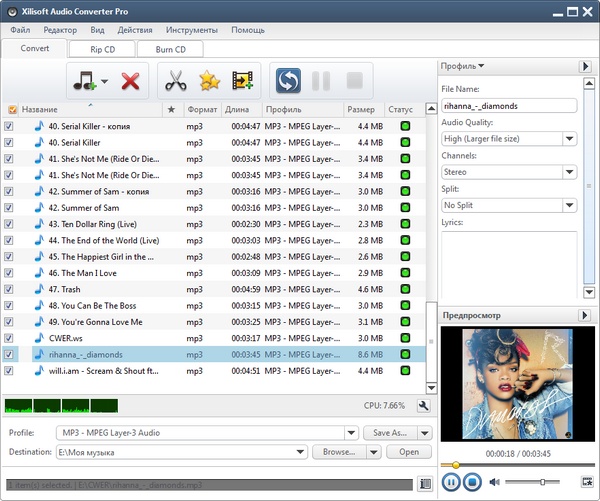Screen dimensions: 600x501
Task: Click the filmstrip add-to-profile icon
Action: tap(242, 80)
